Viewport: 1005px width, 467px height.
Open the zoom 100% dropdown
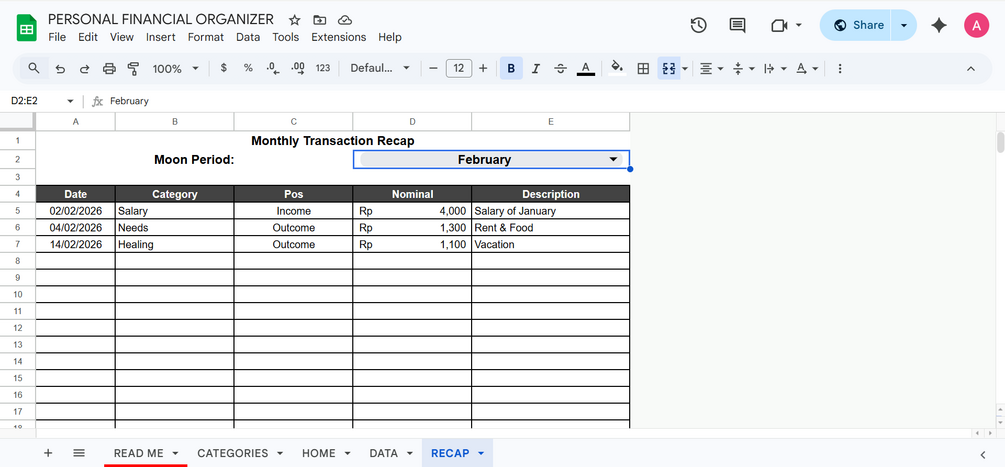click(175, 69)
